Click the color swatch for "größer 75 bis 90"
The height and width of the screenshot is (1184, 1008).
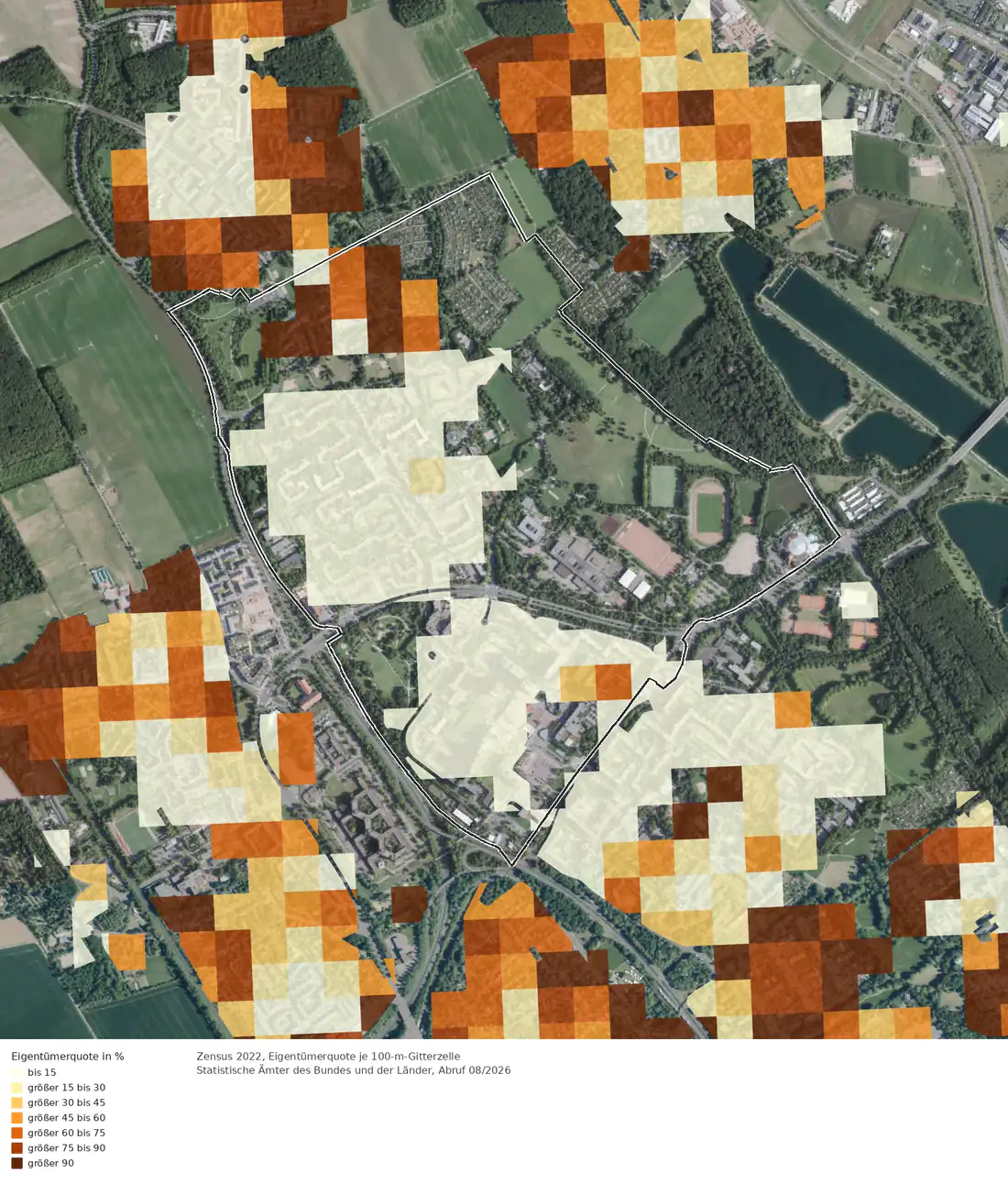[x=16, y=1148]
